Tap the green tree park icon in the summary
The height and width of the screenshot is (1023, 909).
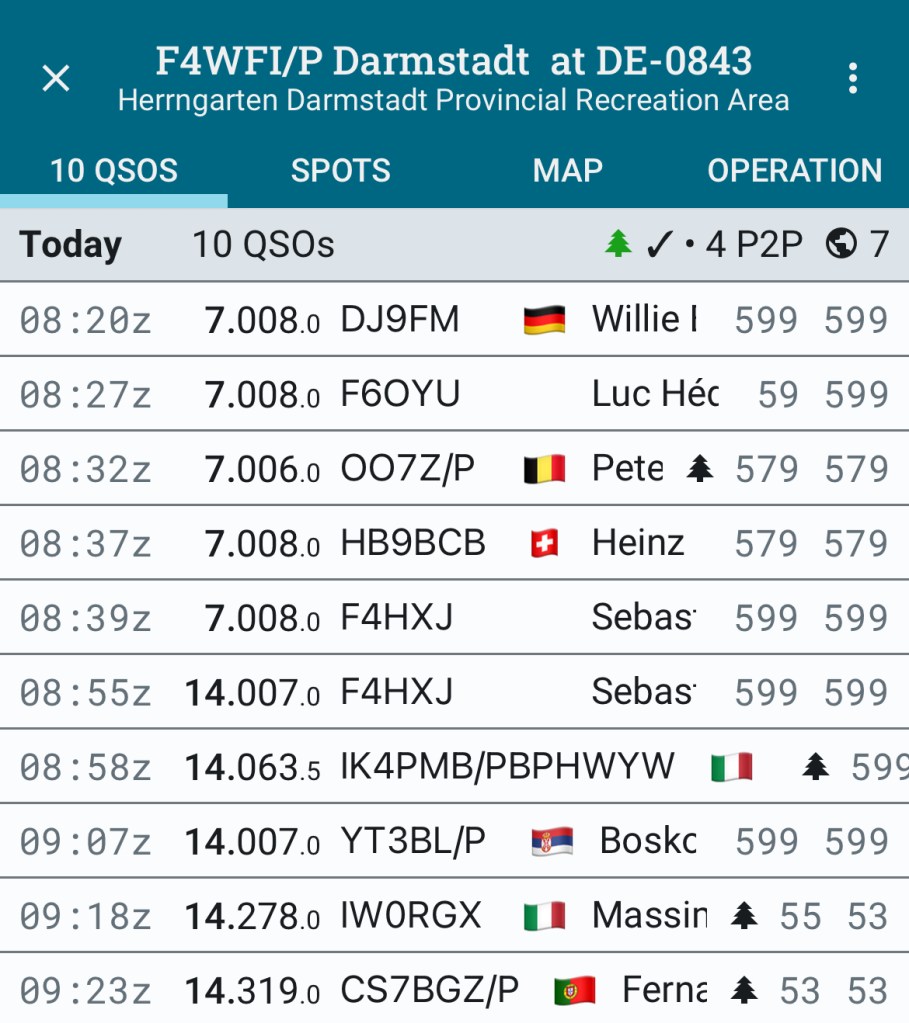pos(619,244)
